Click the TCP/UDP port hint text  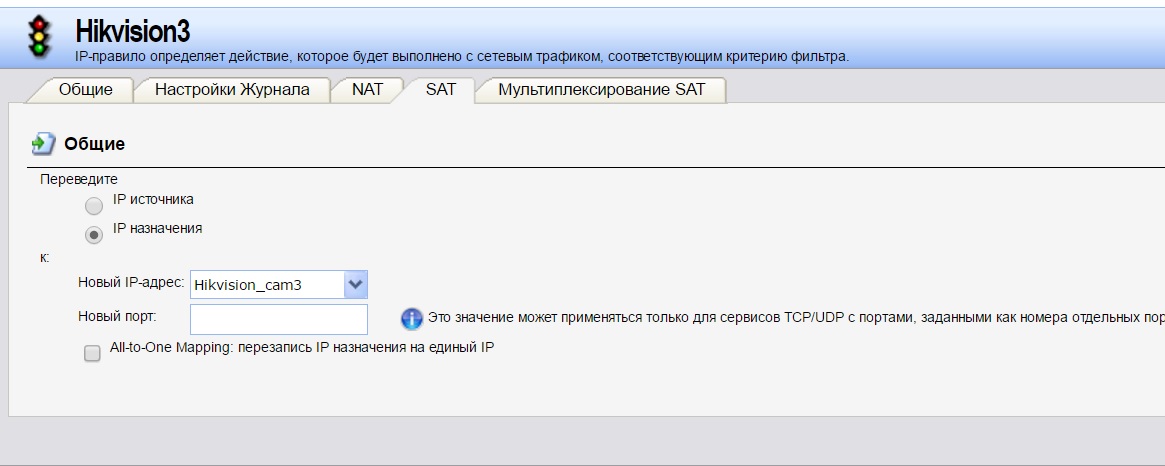click(x=796, y=318)
